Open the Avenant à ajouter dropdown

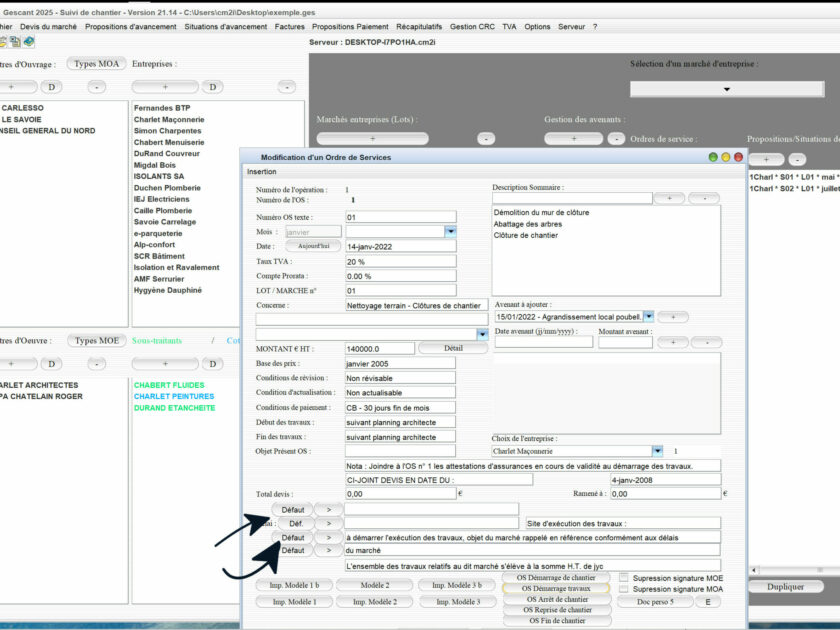[x=648, y=316]
